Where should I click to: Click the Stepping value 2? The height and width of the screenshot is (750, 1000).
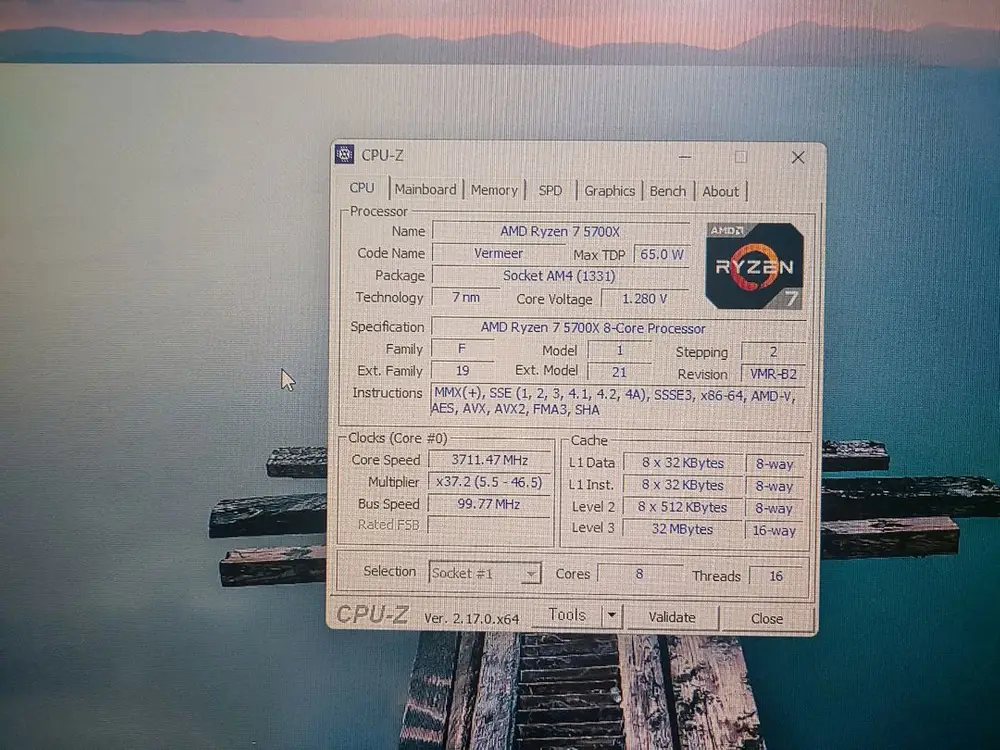773,352
